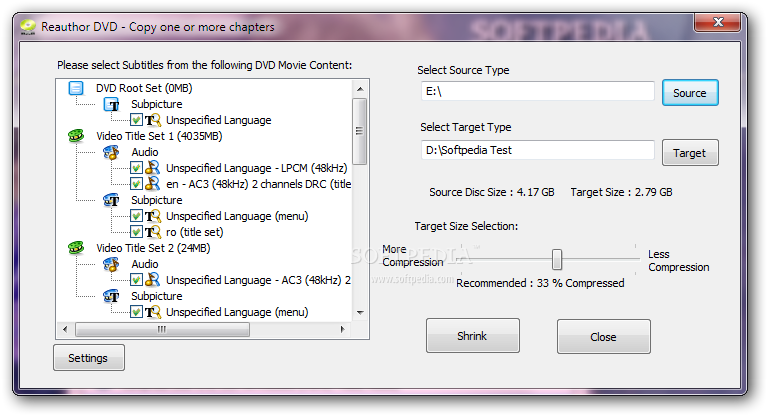
Task: Click the subtitle icon for Unspecified Language (menu) in Title Set 1
Action: click(153, 216)
